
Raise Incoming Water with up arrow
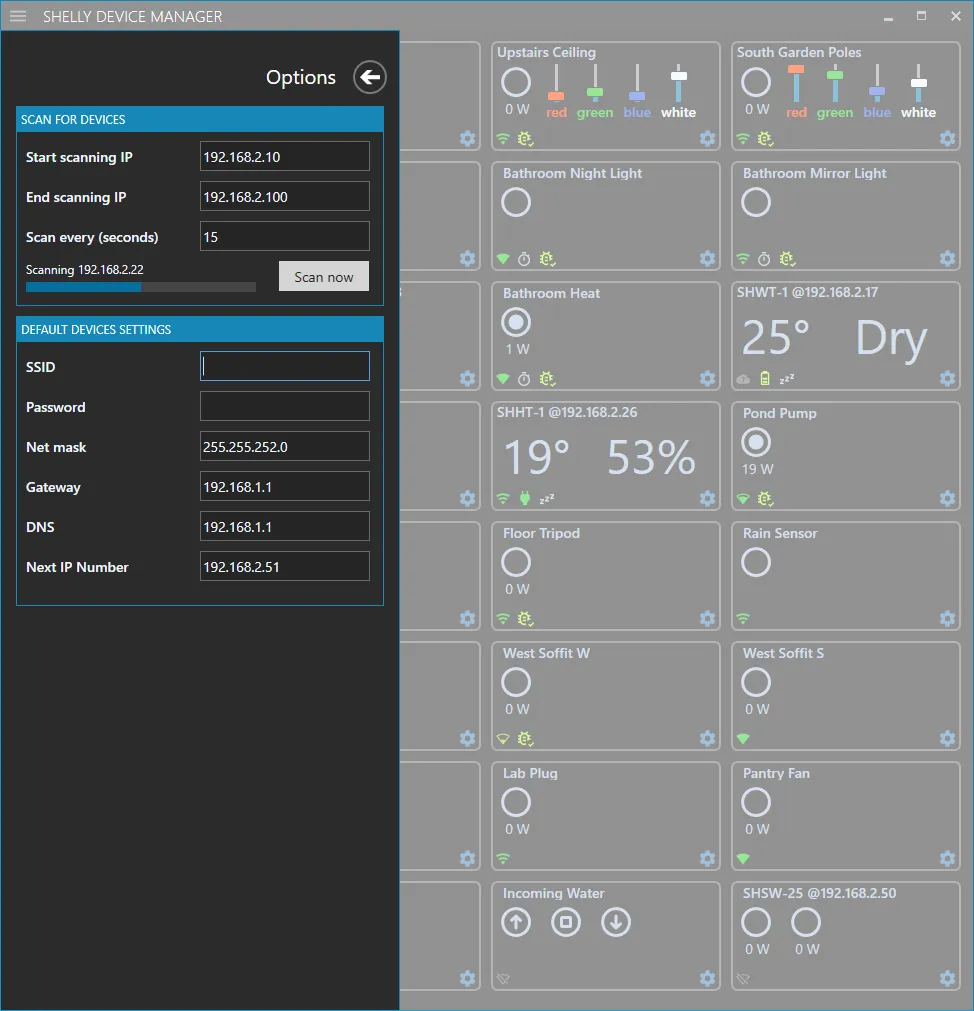pos(516,923)
